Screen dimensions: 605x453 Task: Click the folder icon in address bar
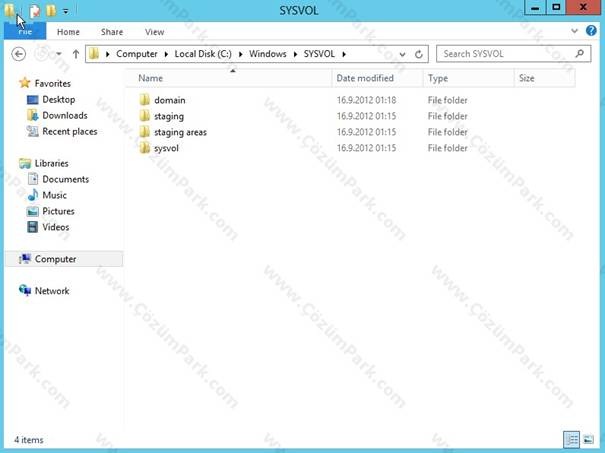pos(94,54)
